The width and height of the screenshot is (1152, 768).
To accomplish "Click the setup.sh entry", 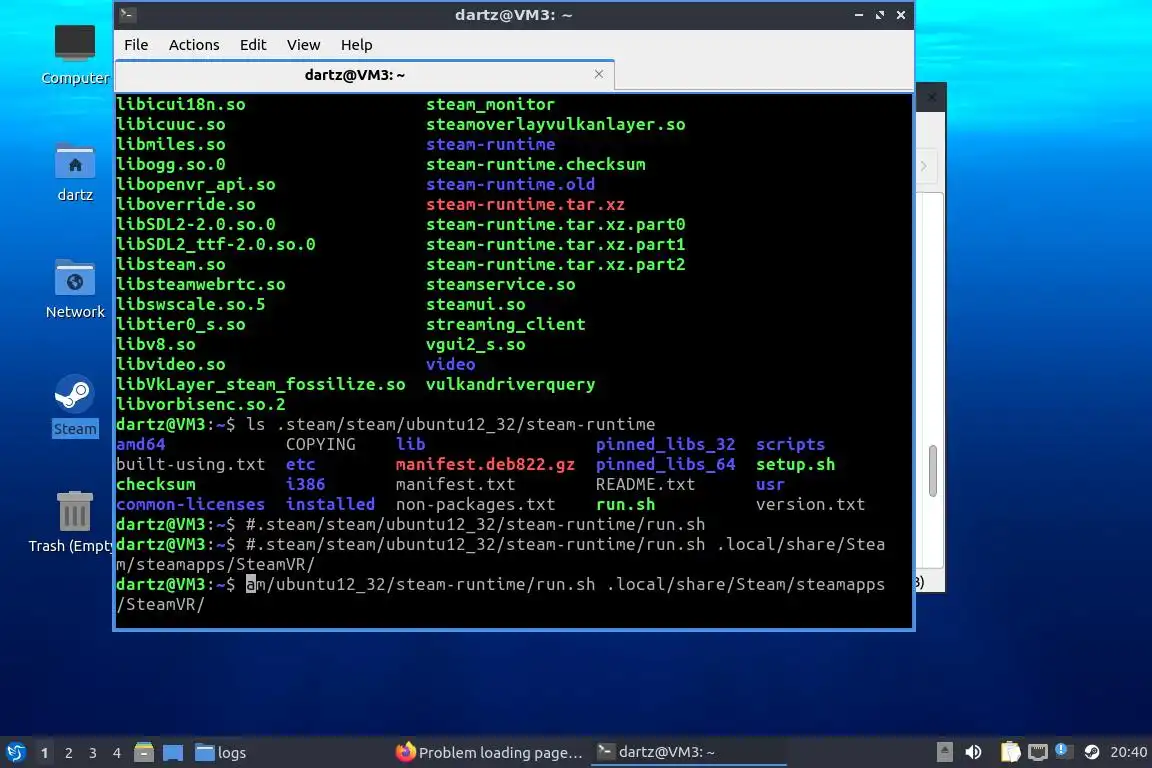I will click(796, 464).
